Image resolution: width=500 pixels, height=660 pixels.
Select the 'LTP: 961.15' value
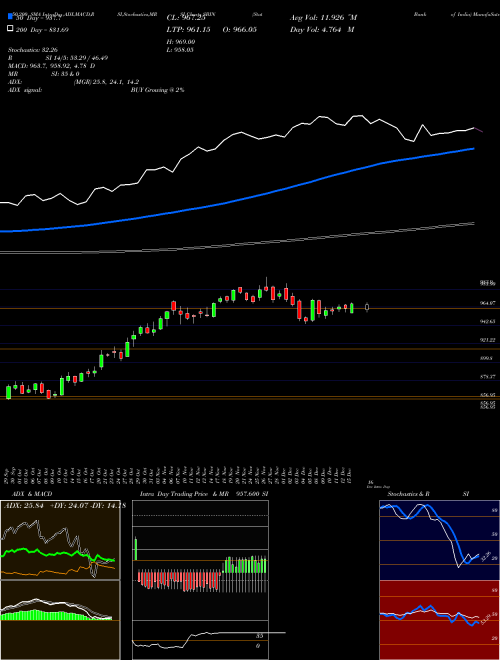tap(189, 30)
